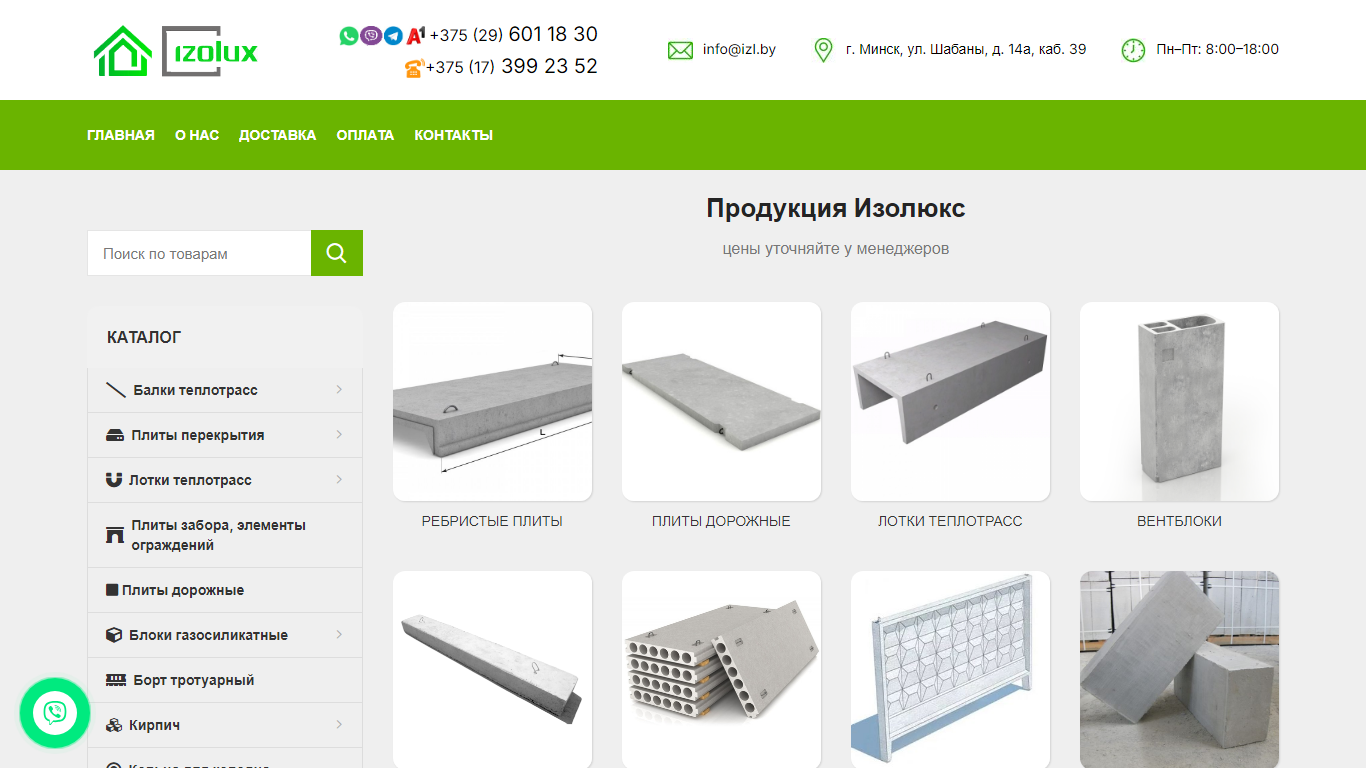The width and height of the screenshot is (1366, 768).
Task: Expand the Кирпич category chevron
Action: pos(339,725)
